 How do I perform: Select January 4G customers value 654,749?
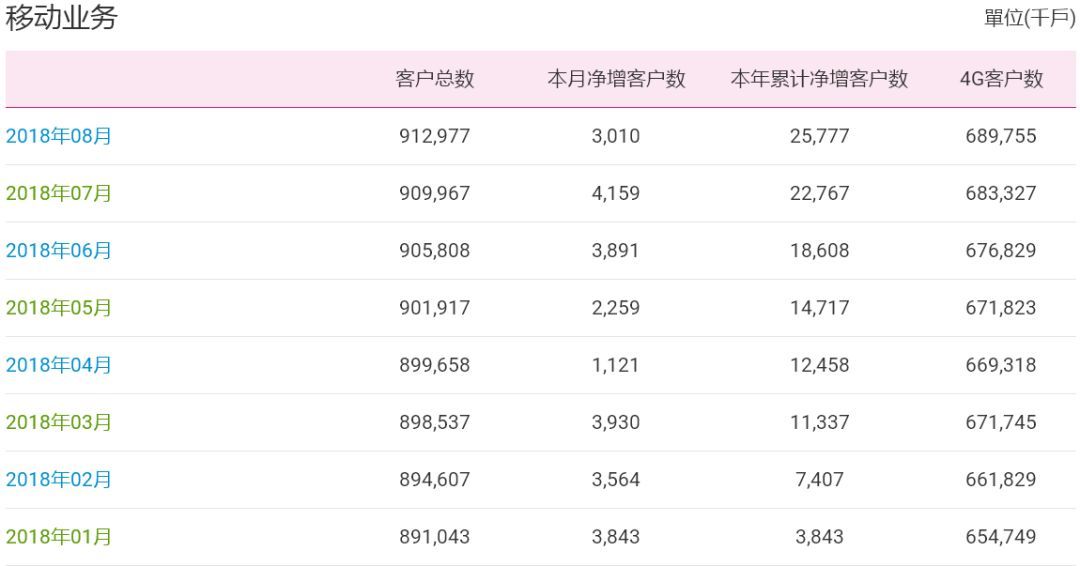pos(1001,536)
